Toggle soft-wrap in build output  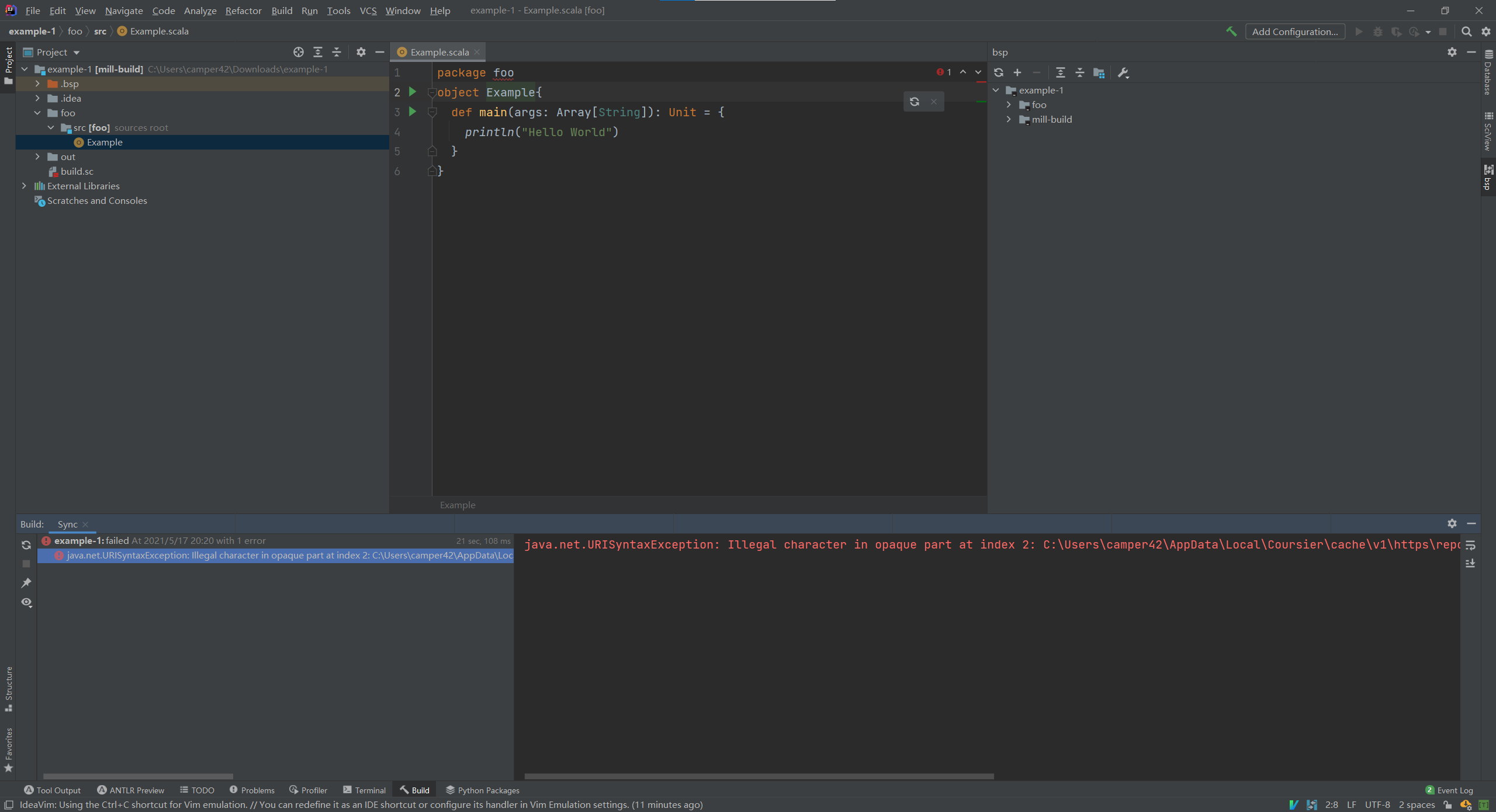pos(1470,545)
